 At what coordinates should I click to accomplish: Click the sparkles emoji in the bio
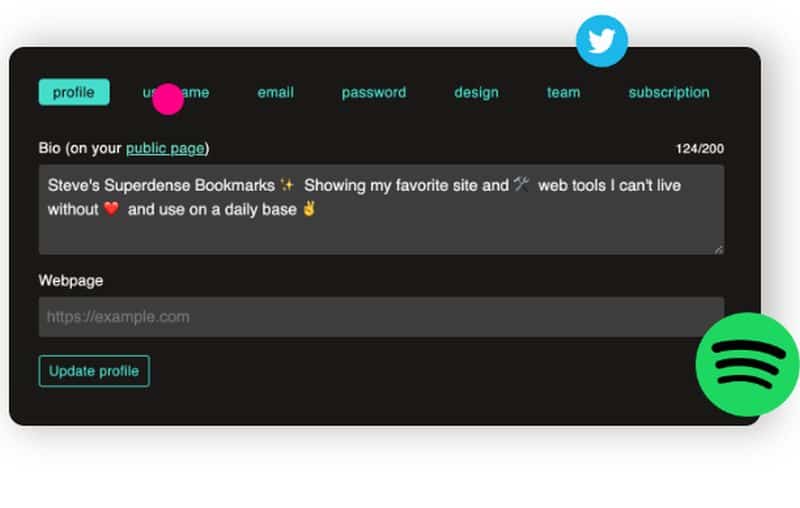[x=287, y=185]
